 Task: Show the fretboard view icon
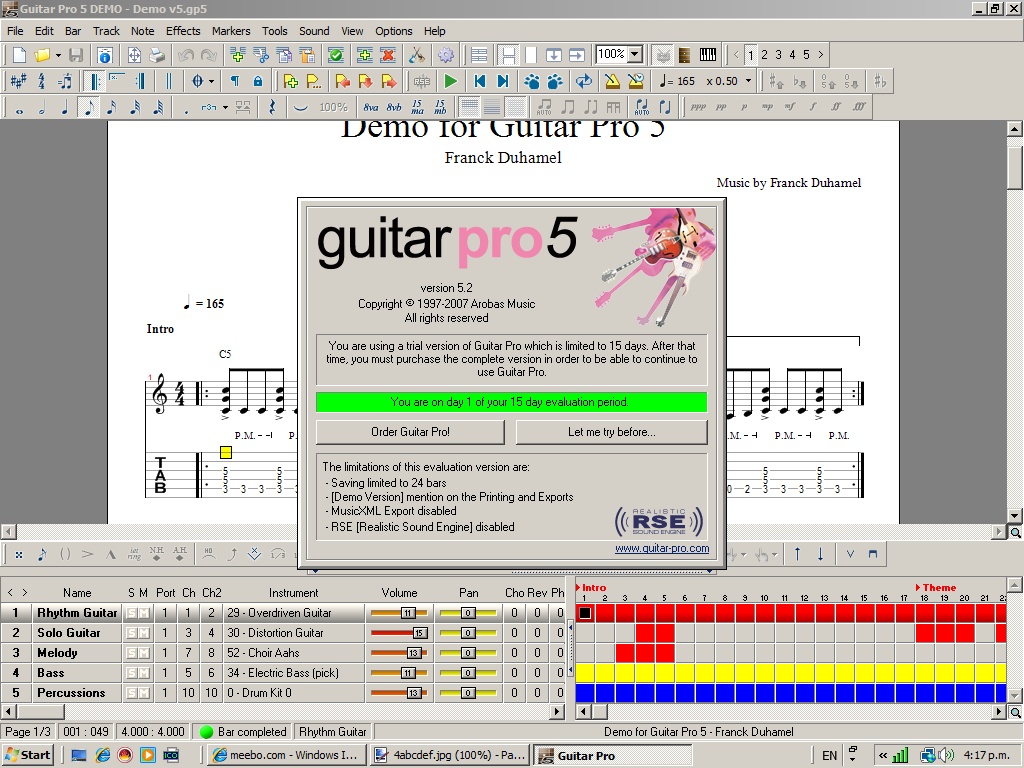point(684,56)
